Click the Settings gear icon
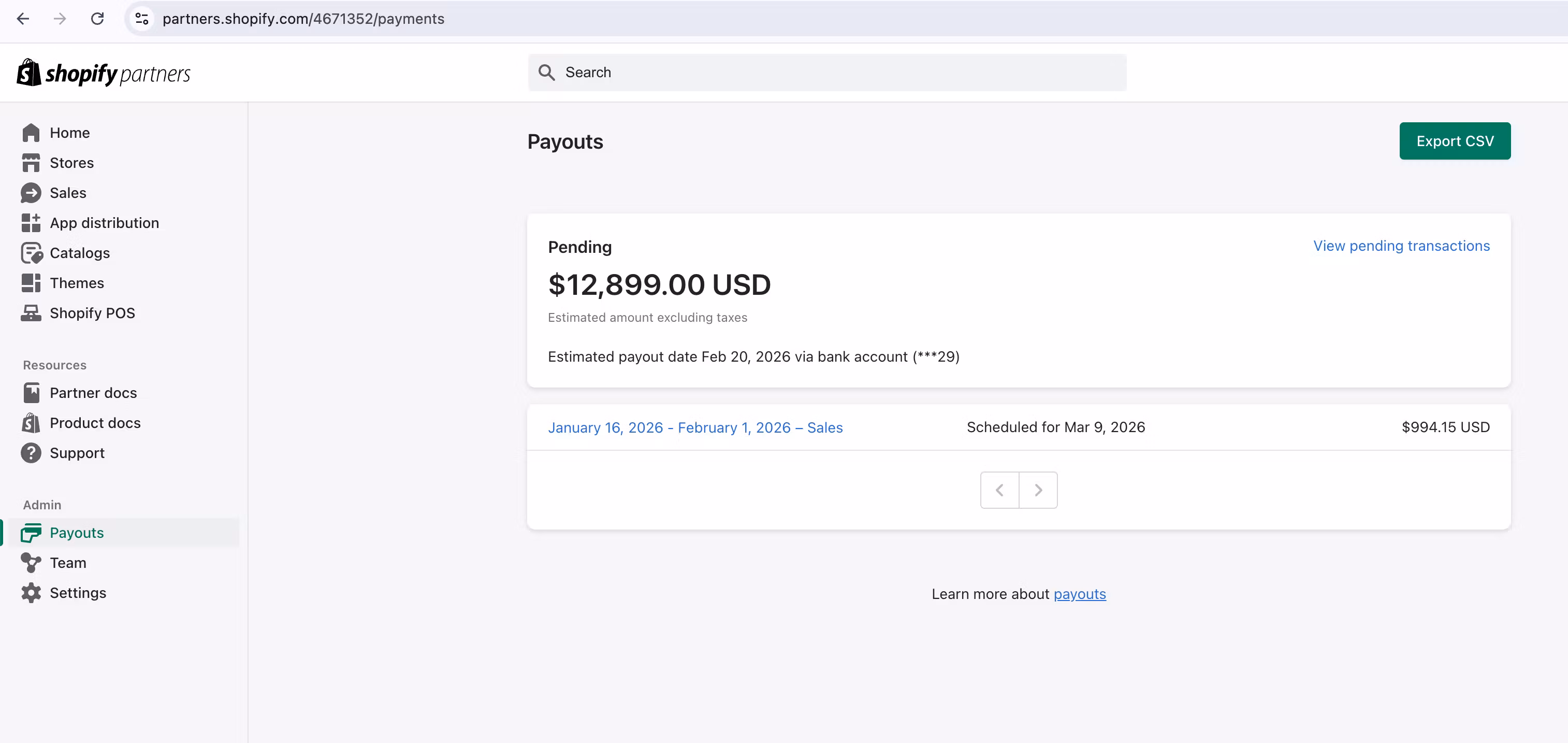This screenshot has width=1568, height=743. coord(31,593)
